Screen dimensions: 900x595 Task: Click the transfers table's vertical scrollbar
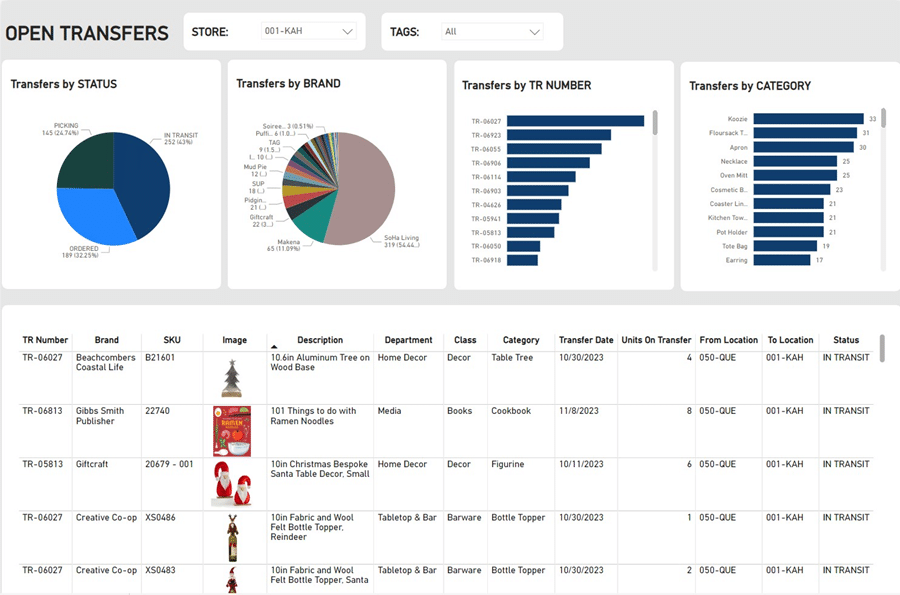click(882, 348)
